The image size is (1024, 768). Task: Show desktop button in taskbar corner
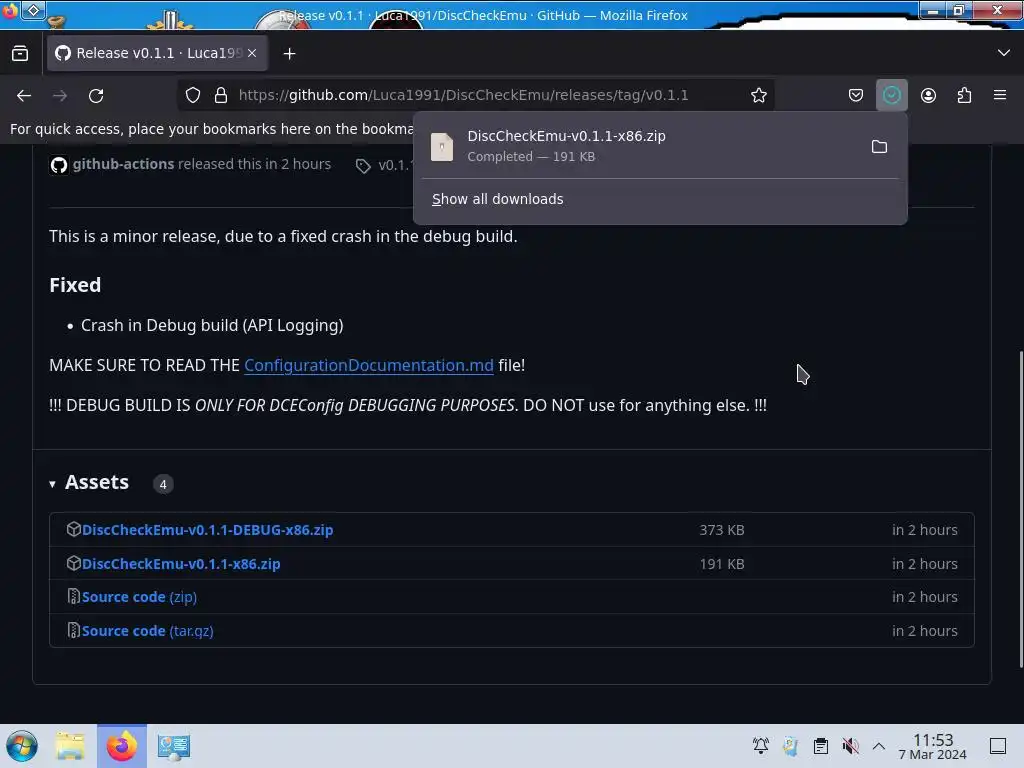pyautogui.click(x=997, y=746)
